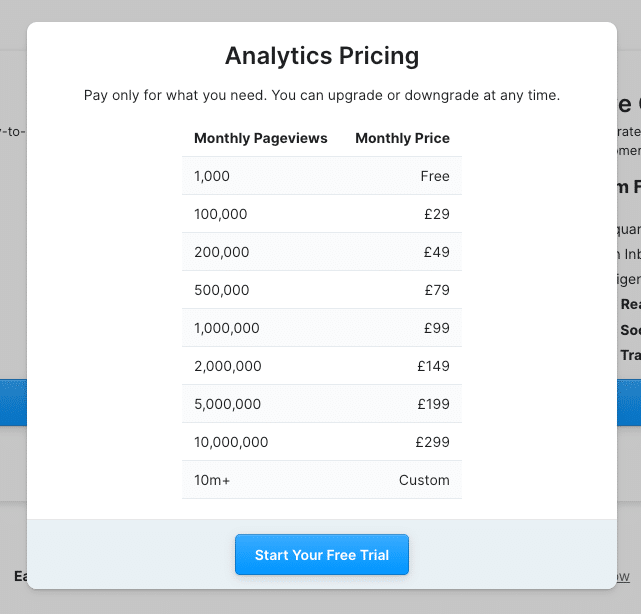Click the Monthly Pageviews column header

(260, 138)
